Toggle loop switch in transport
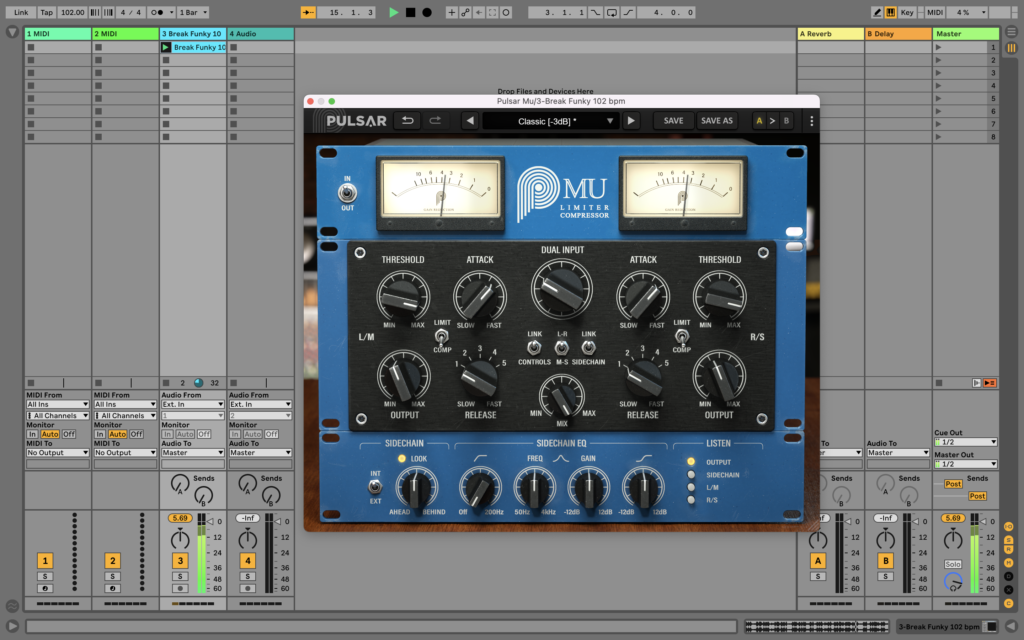 point(612,12)
